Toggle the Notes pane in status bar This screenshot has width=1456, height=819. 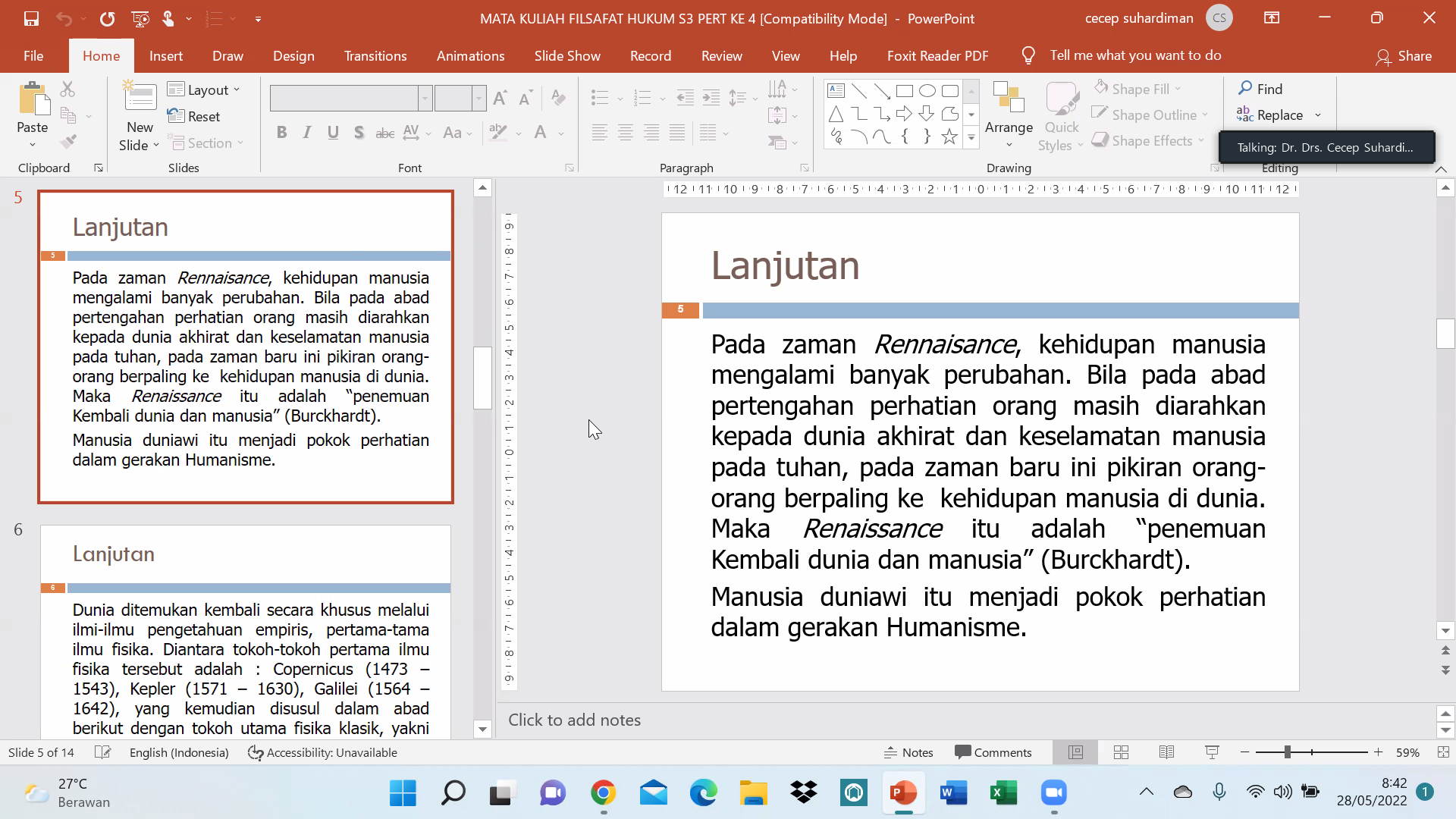(x=908, y=752)
